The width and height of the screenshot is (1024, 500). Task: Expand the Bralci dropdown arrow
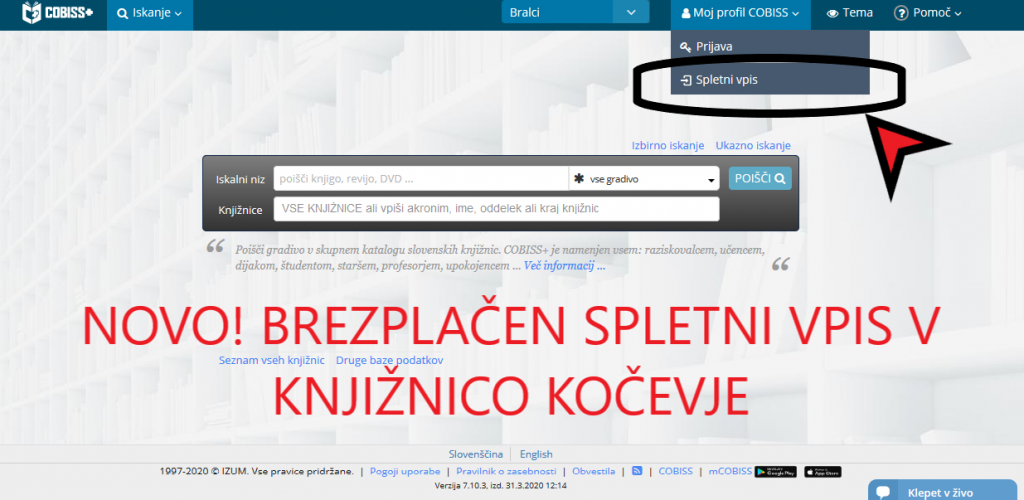(631, 12)
